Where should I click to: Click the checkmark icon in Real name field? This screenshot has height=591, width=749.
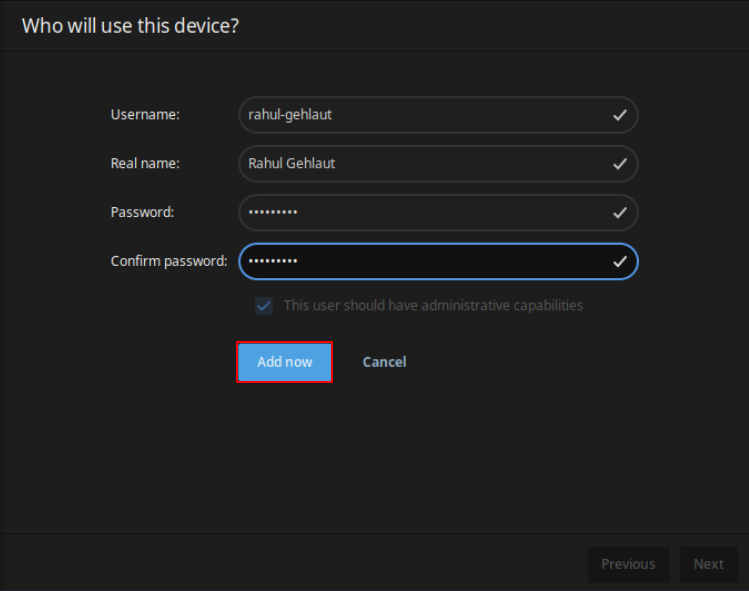(620, 164)
